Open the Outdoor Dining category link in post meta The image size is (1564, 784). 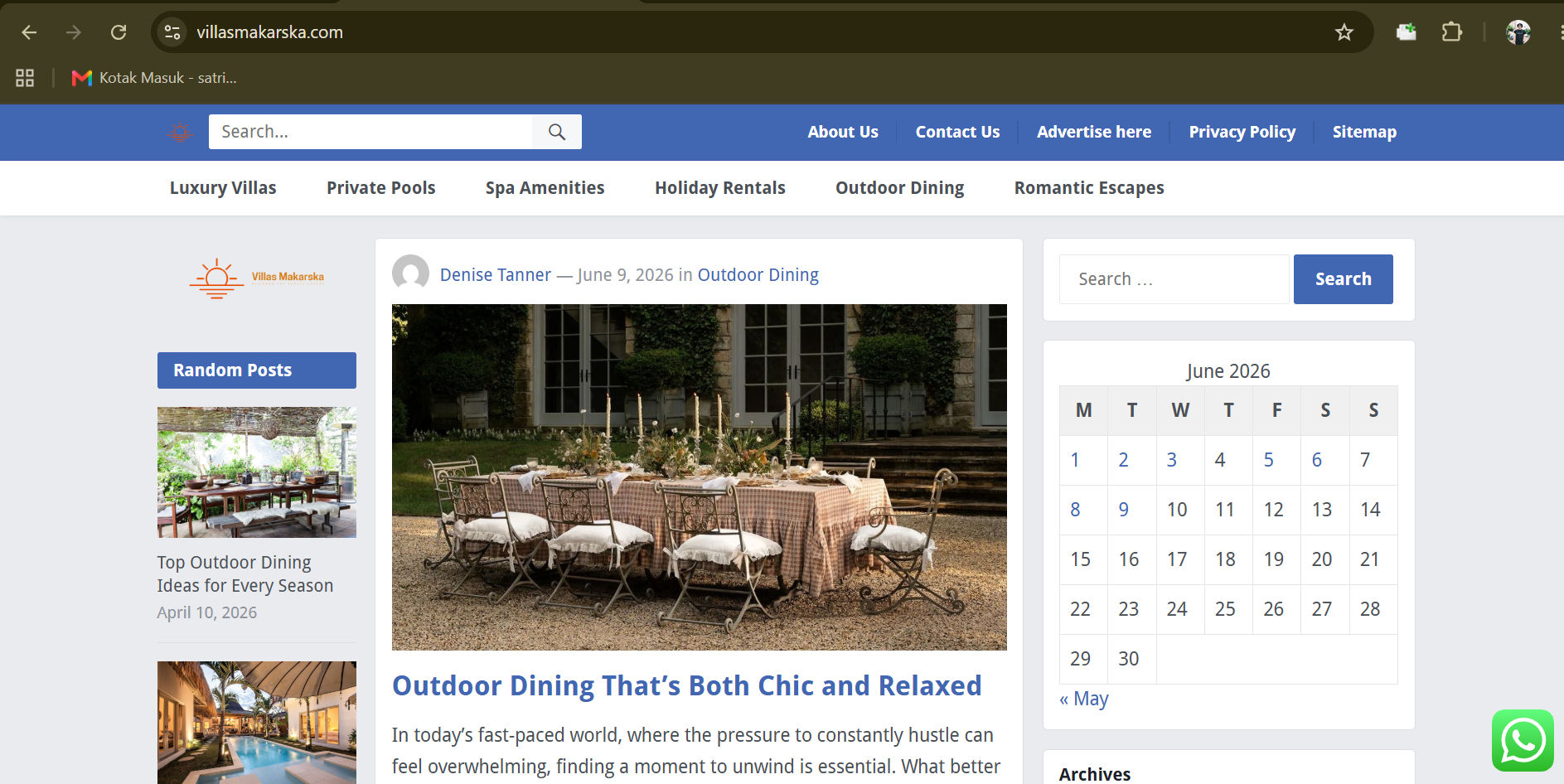(758, 275)
